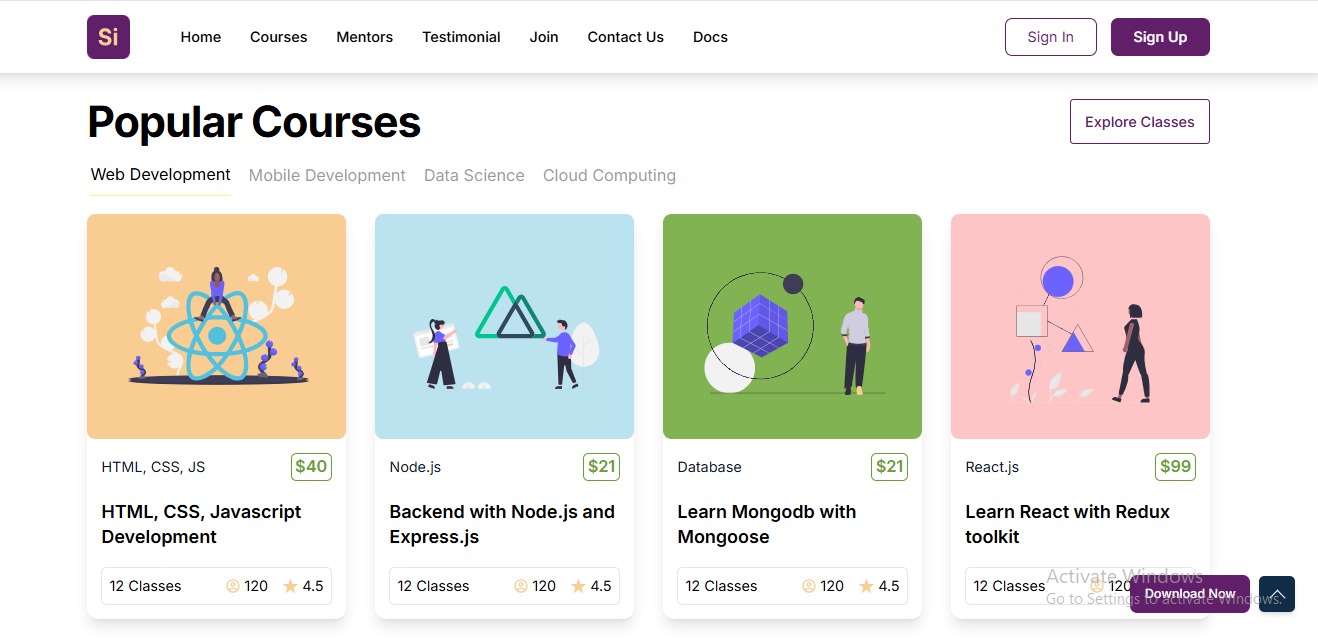
Task: Click the 4.5 rating on the HTML, CSS, Javascript card
Action: (x=313, y=586)
